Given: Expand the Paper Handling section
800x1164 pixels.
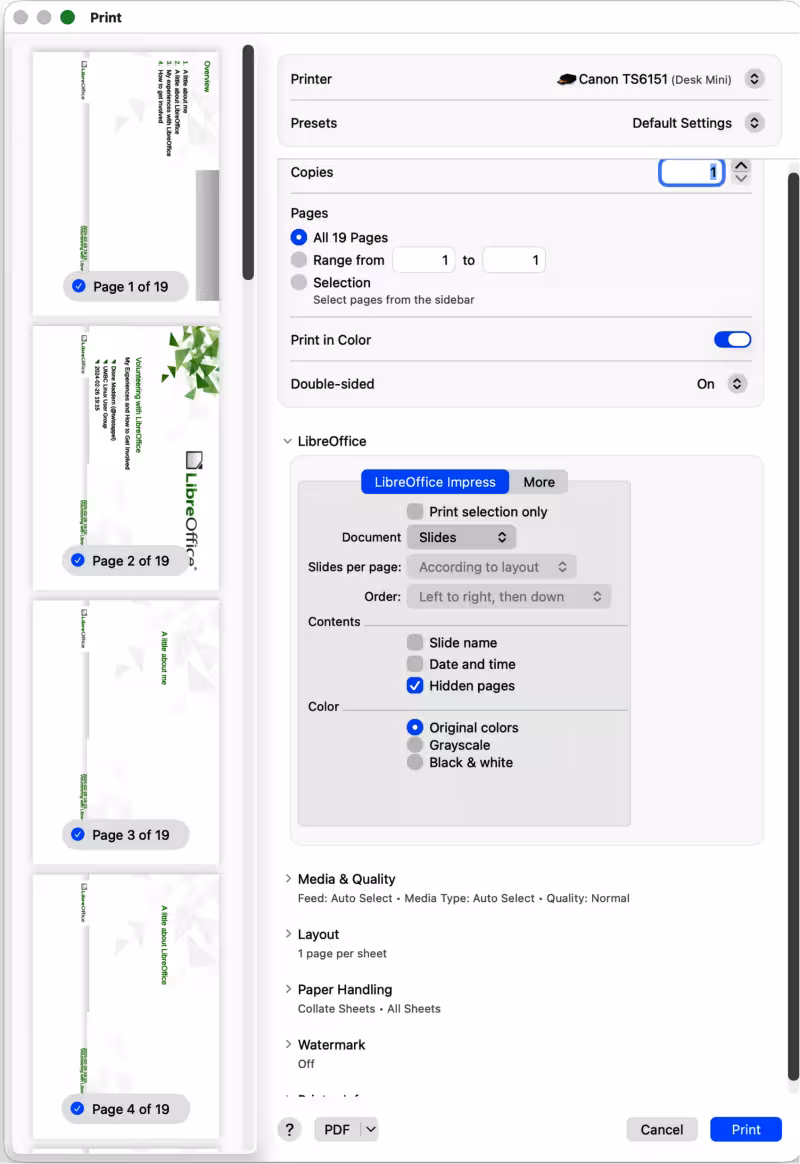Looking at the screenshot, I should pos(288,989).
